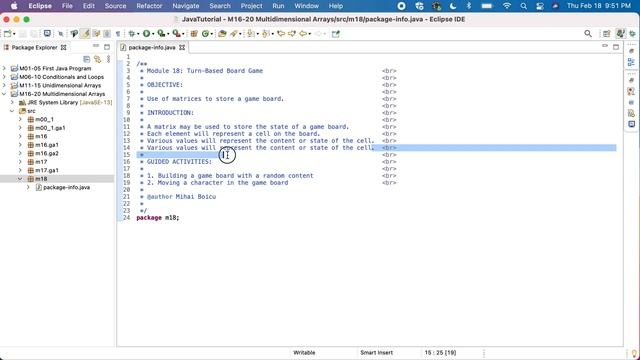Open the New wizard dropdown arrow

(14, 34)
